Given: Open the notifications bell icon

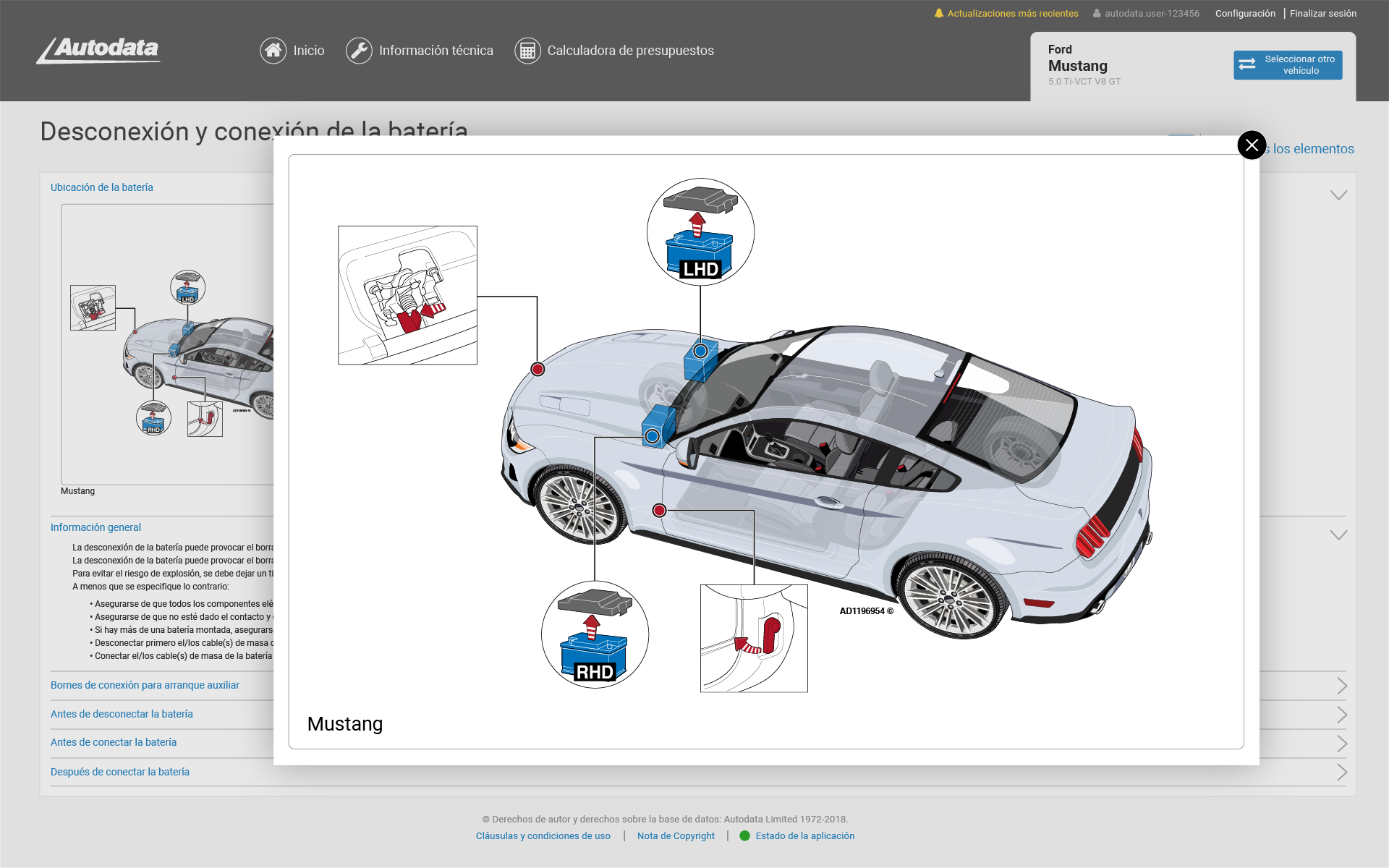Looking at the screenshot, I should click(938, 12).
